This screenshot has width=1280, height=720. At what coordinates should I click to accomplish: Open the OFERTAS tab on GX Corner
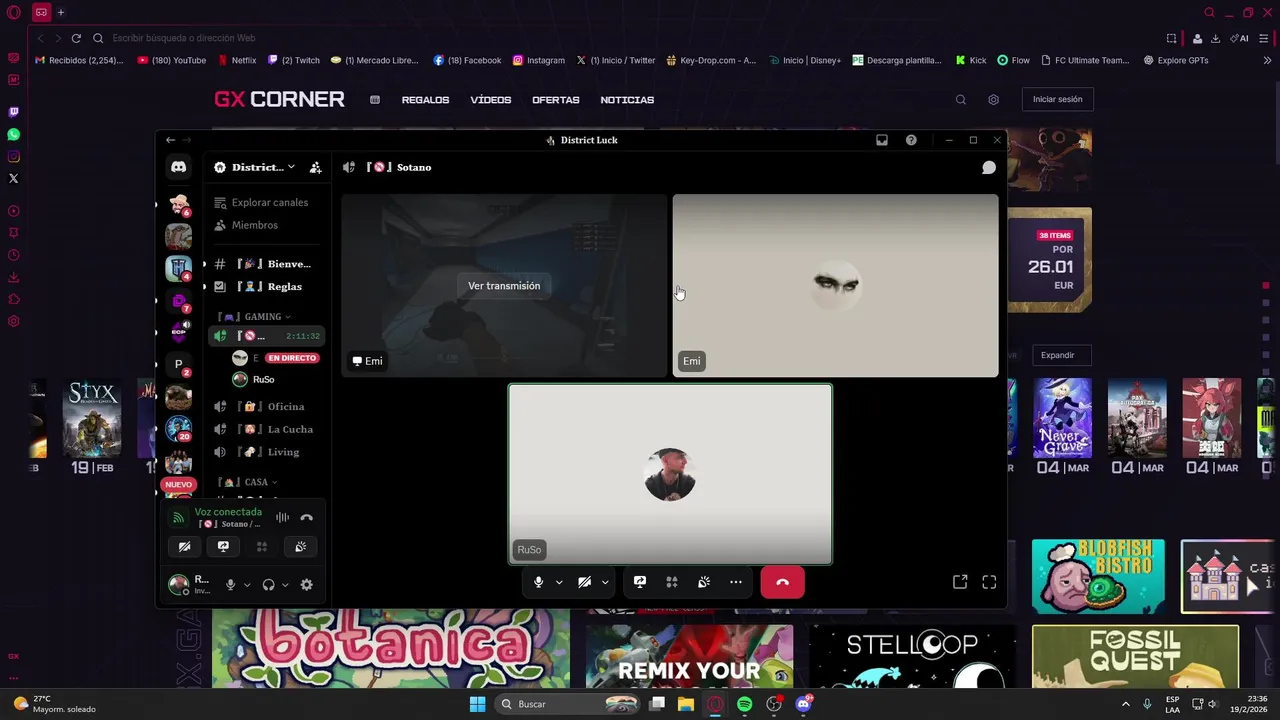pos(556,100)
